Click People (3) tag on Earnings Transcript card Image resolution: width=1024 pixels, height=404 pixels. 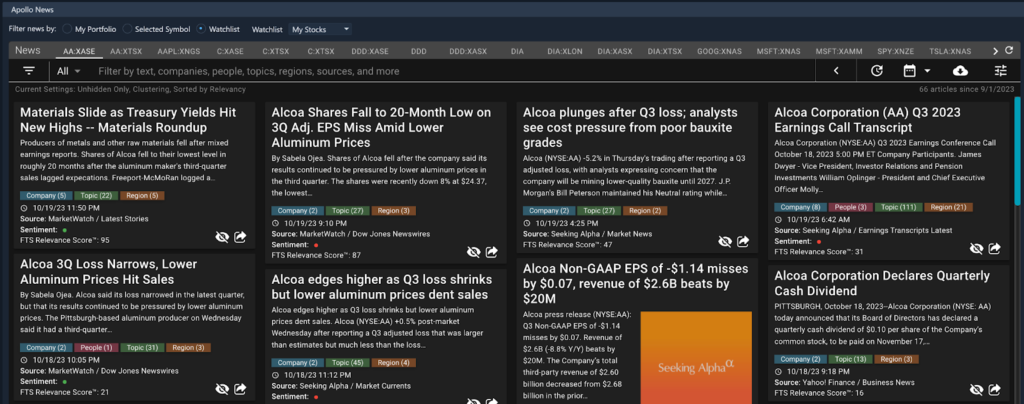point(851,207)
